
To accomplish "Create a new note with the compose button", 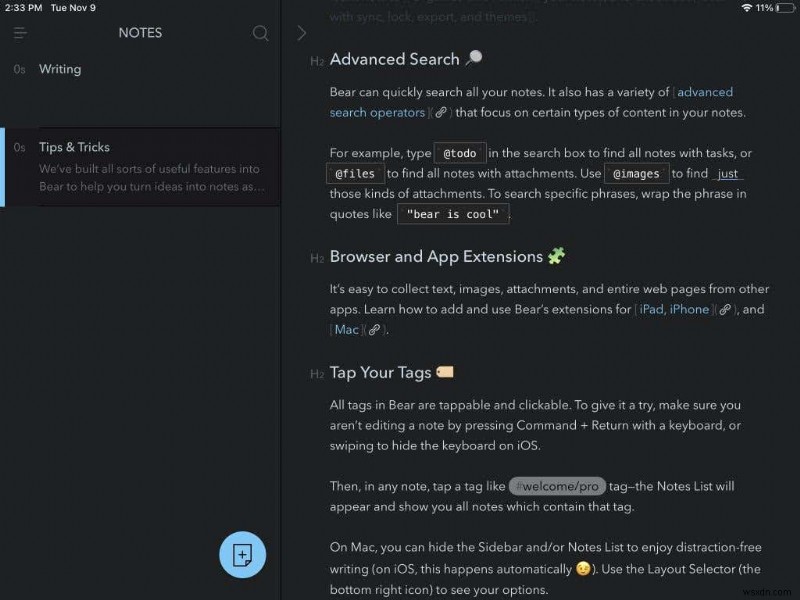I will (243, 555).
